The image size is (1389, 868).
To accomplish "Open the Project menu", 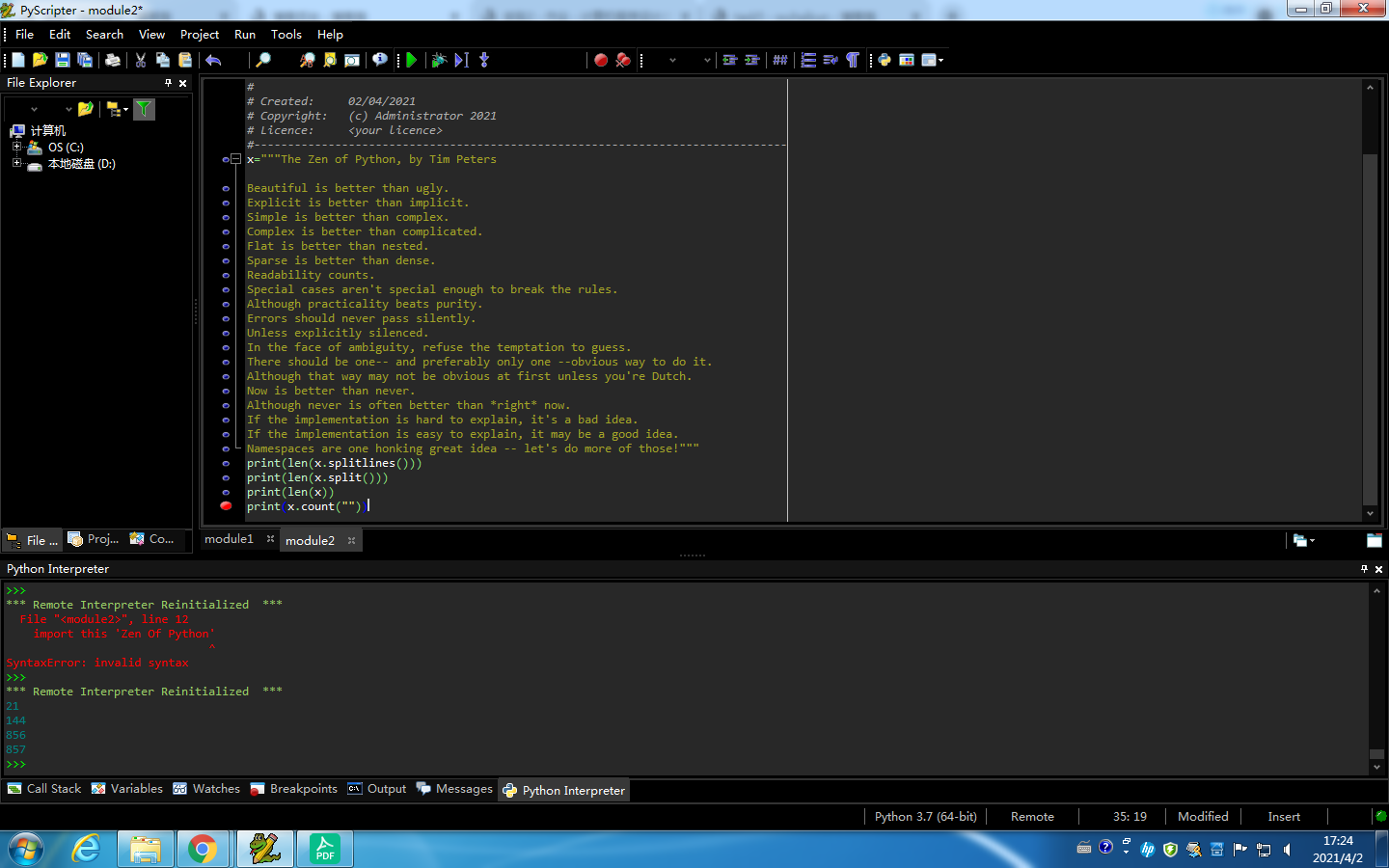I will click(x=200, y=34).
